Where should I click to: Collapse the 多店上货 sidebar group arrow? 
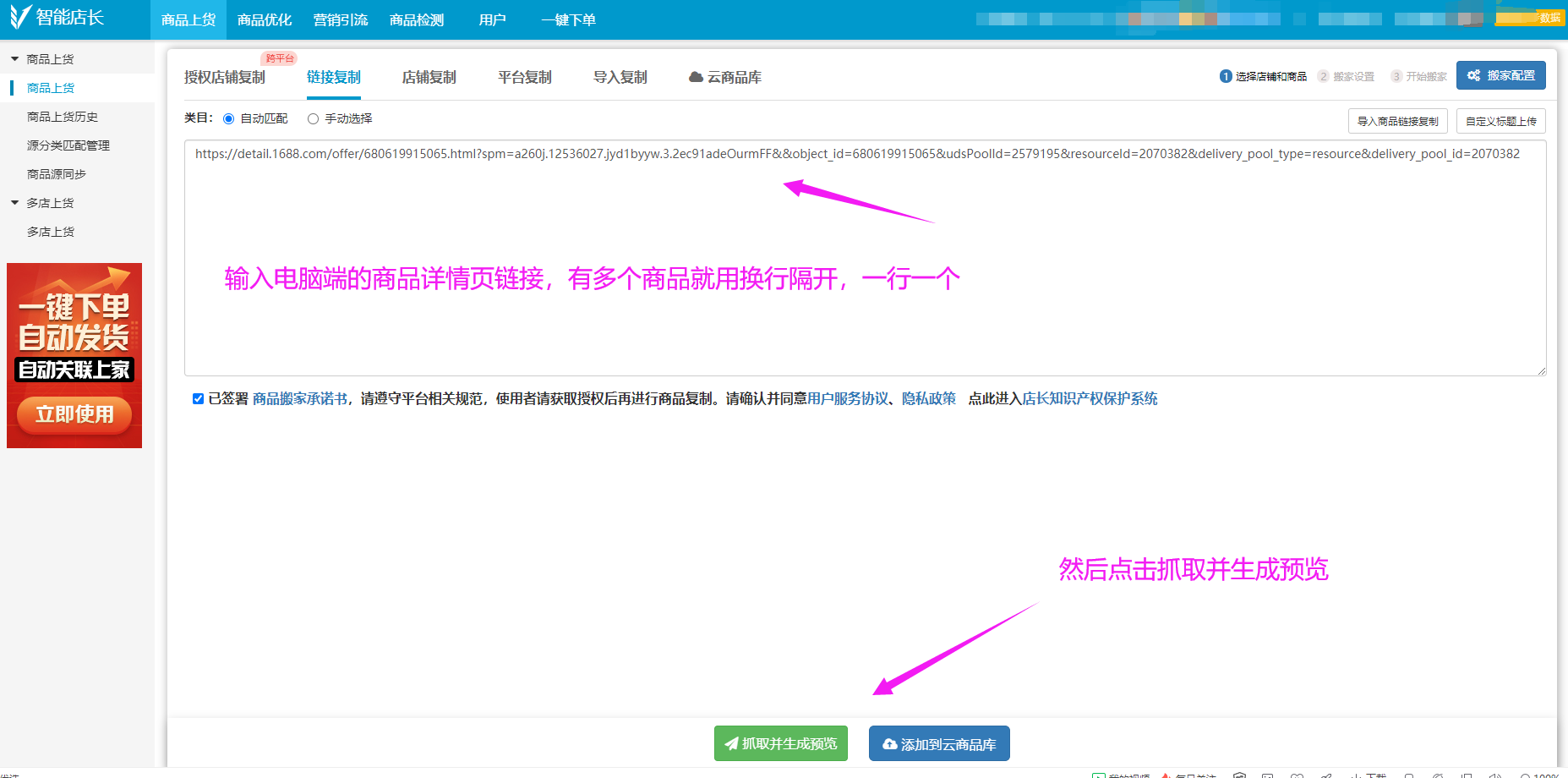14,203
